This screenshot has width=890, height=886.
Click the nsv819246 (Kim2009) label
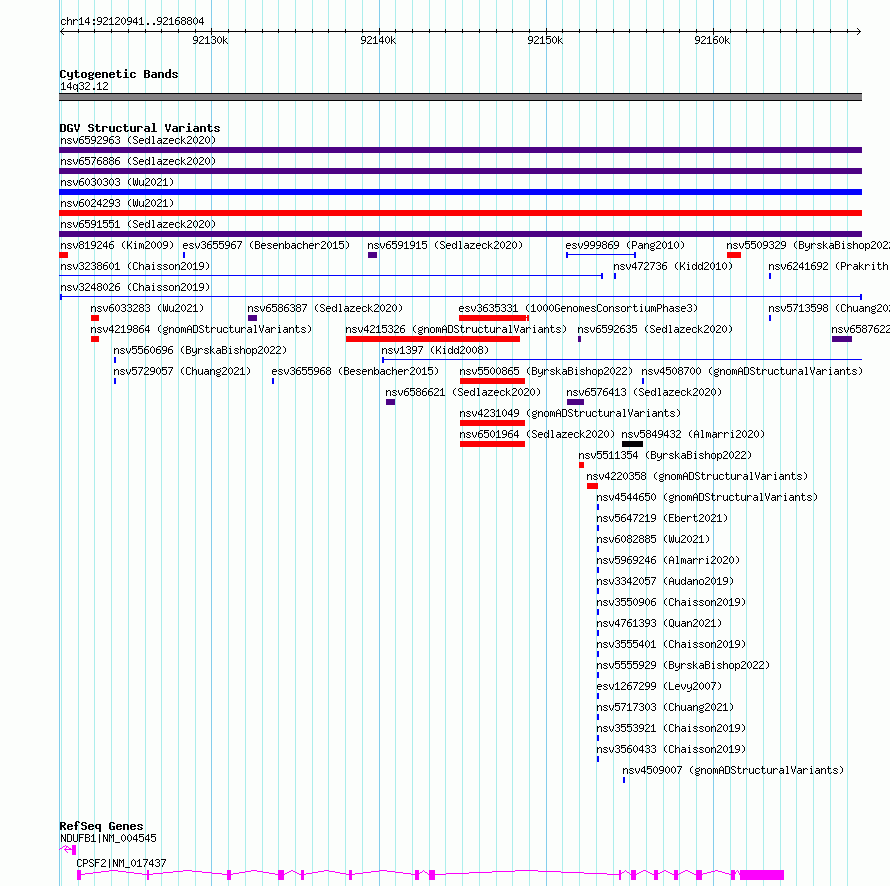117,245
